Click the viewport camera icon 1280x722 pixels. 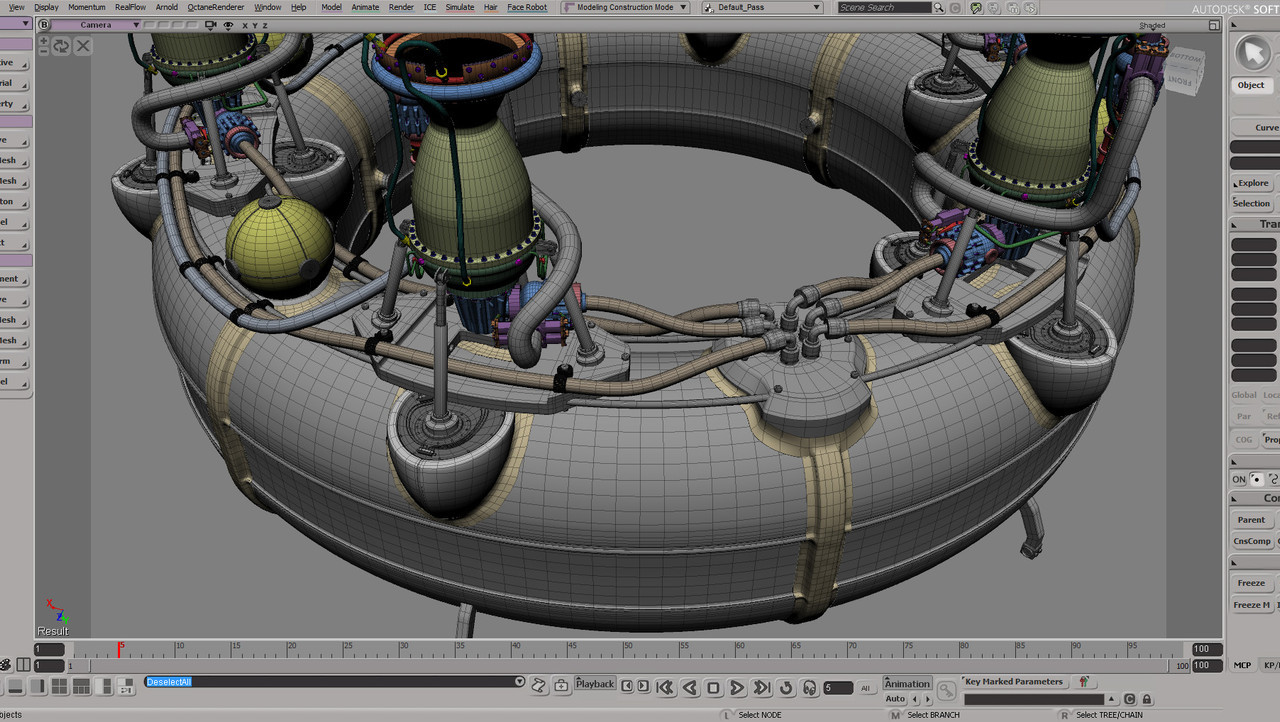[x=213, y=25]
